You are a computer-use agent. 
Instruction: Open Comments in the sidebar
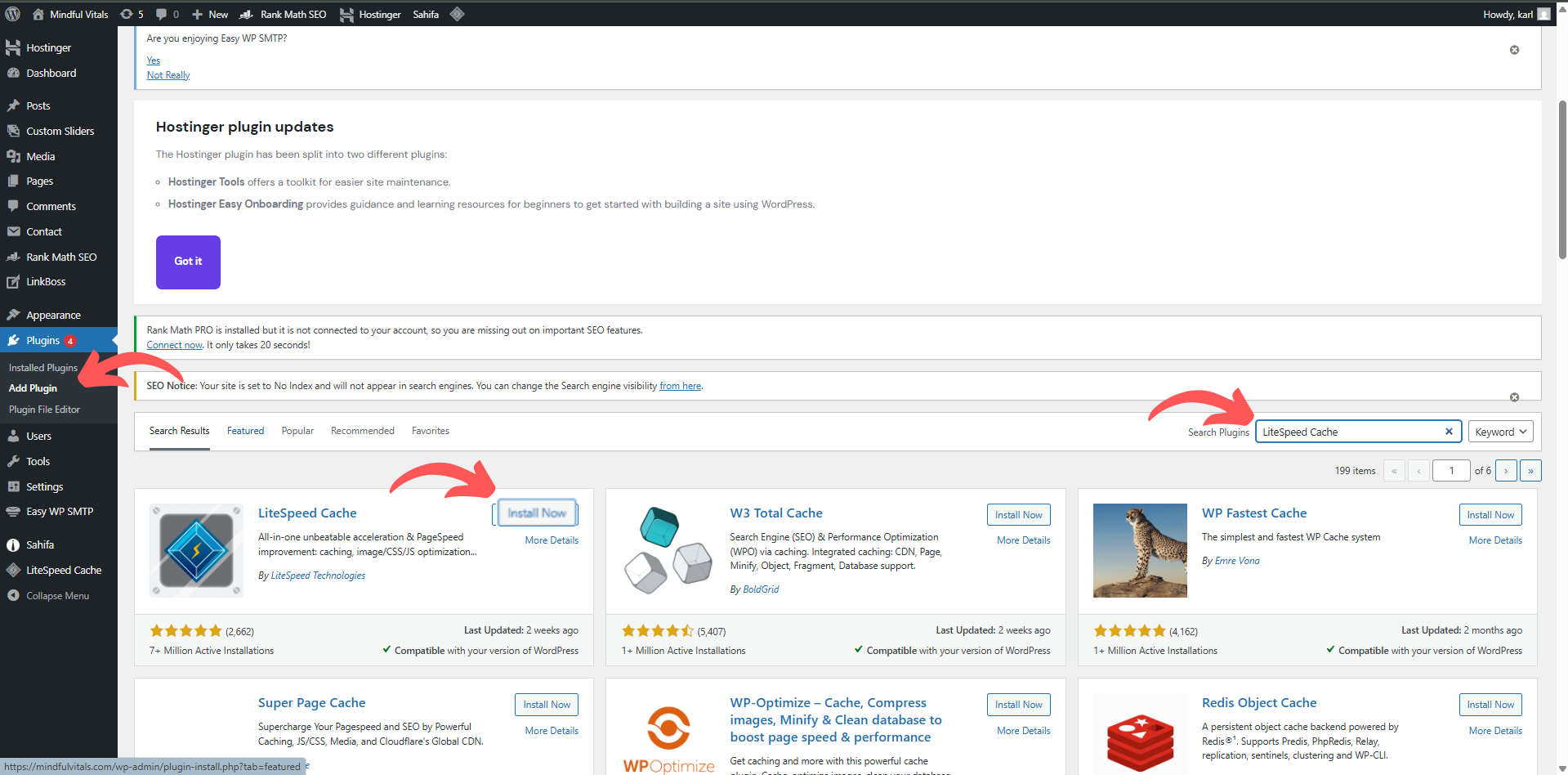tap(59, 206)
